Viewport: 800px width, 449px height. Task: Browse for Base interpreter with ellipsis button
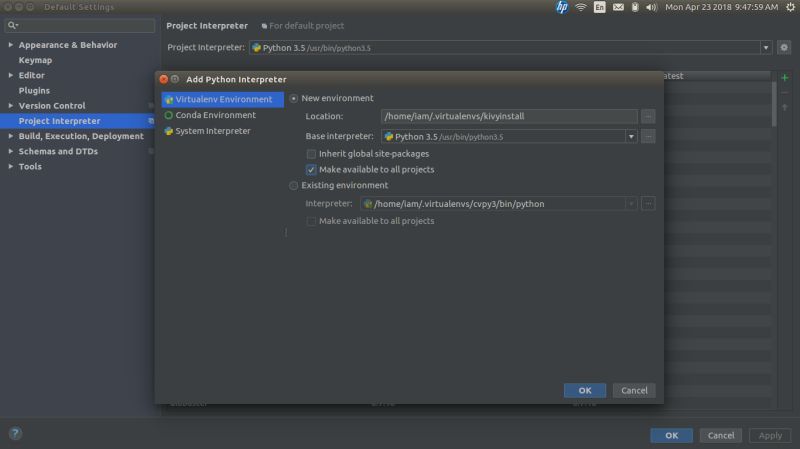(x=648, y=137)
